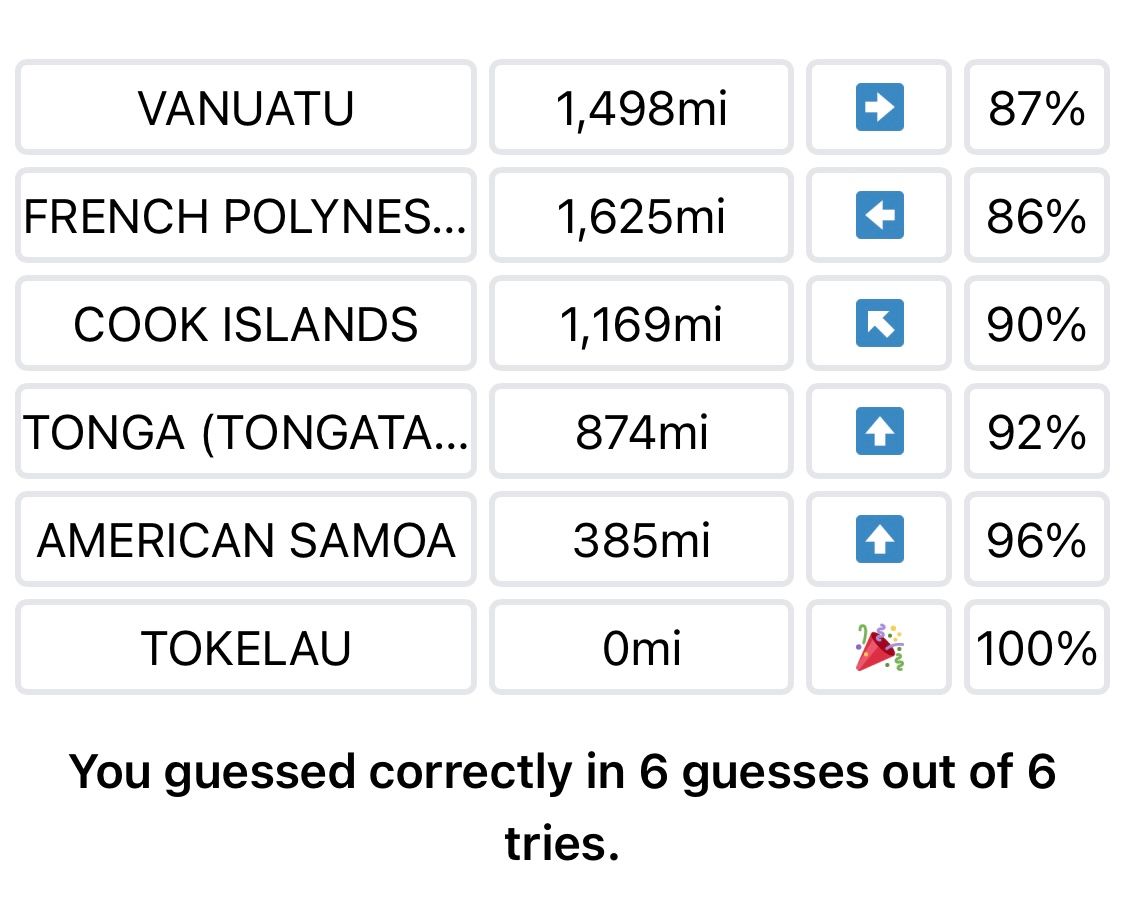Click the left arrow icon for French Polynesia
This screenshot has height=902, width=1125.
pyautogui.click(x=879, y=215)
